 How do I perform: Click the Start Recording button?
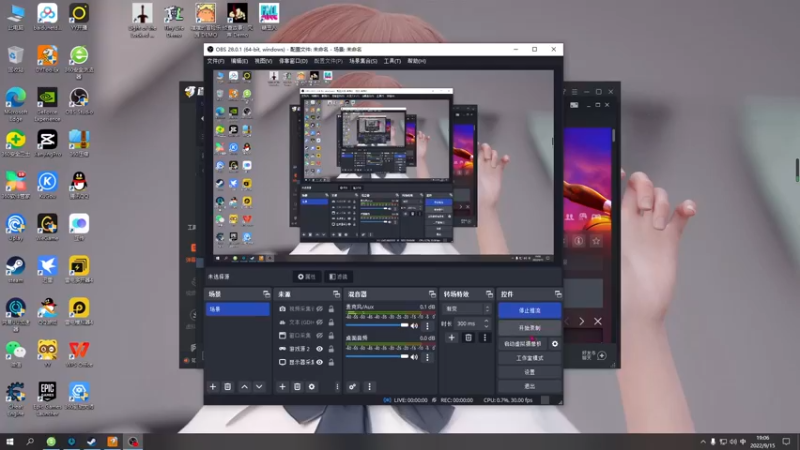click(530, 328)
